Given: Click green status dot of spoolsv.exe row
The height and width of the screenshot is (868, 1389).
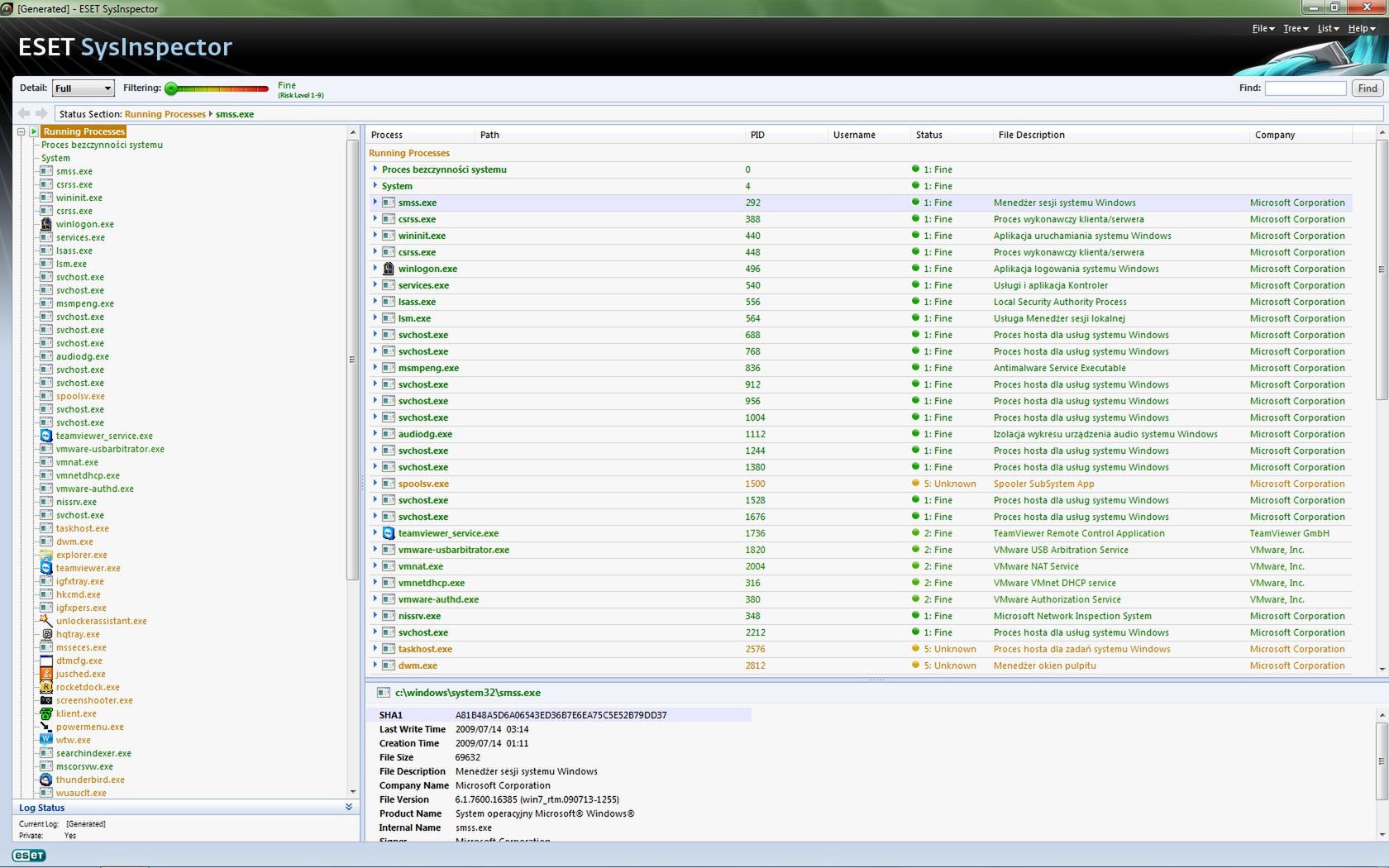Looking at the screenshot, I should (x=915, y=484).
